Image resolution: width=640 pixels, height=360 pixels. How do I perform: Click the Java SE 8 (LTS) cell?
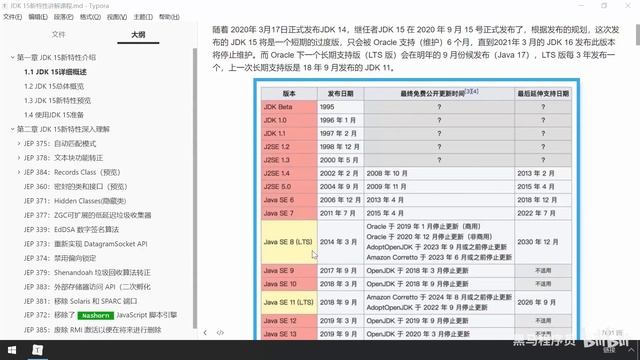pos(289,242)
